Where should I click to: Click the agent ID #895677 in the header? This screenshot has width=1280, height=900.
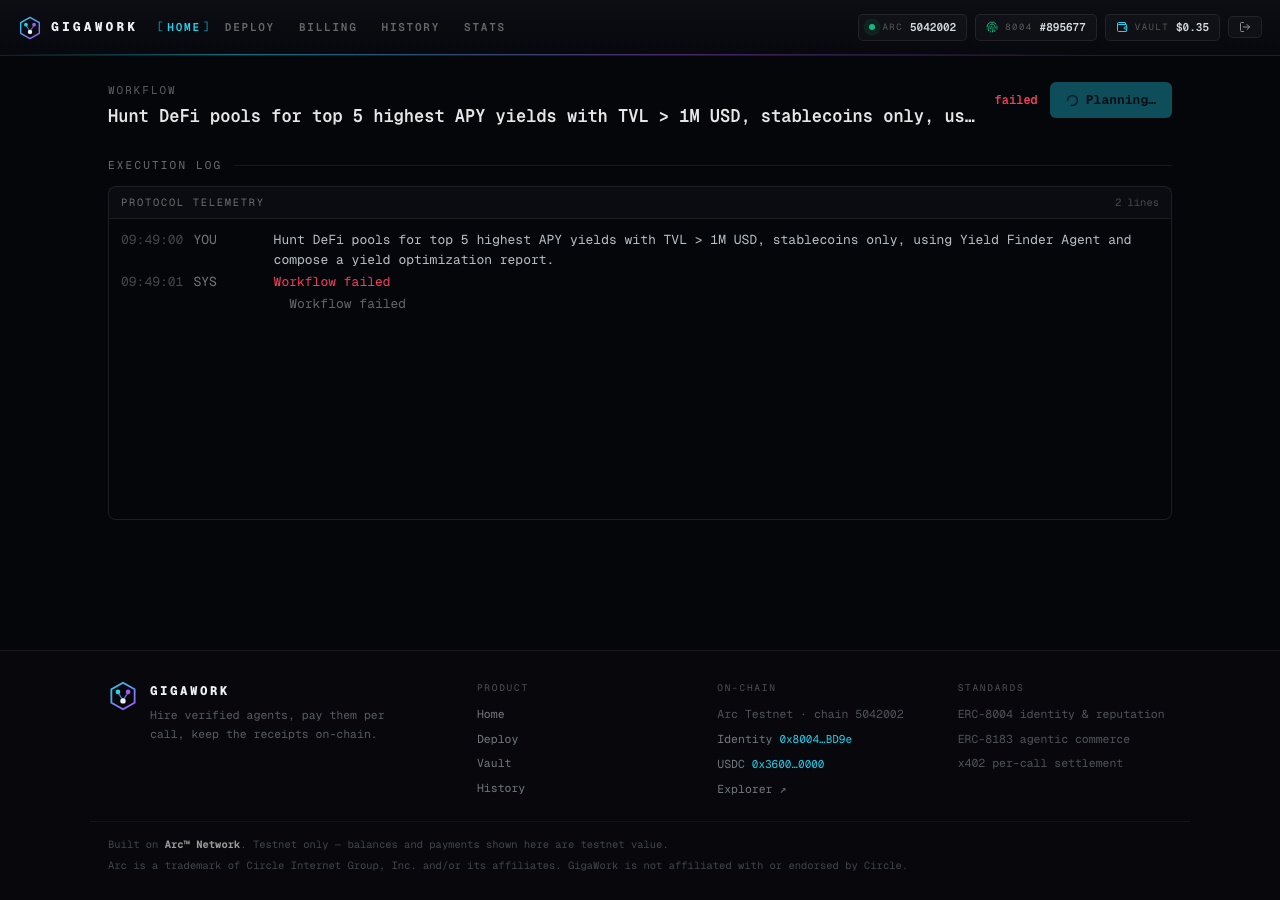(1062, 28)
